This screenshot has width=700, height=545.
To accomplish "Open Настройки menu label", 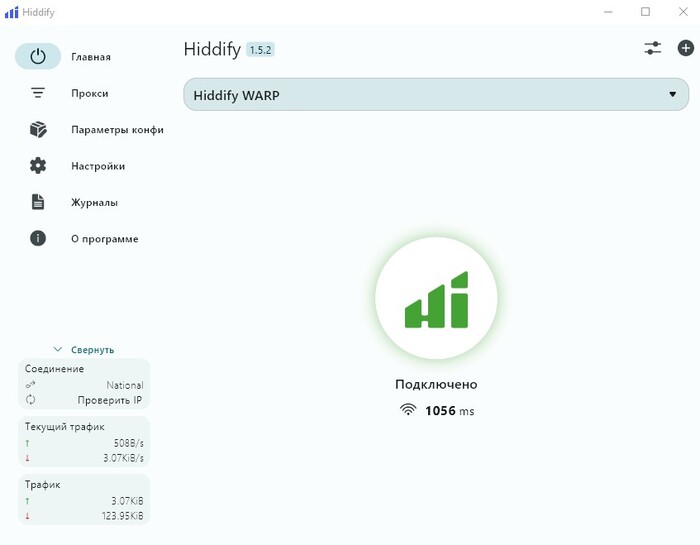I will pos(98,166).
